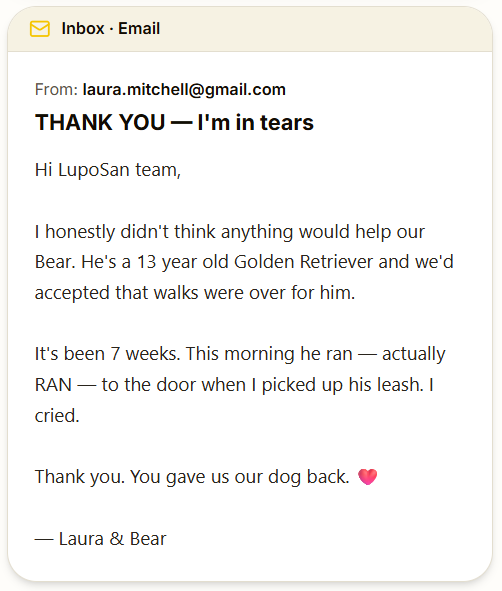
Task: Click the word "cried." in the email
Action: (57, 416)
